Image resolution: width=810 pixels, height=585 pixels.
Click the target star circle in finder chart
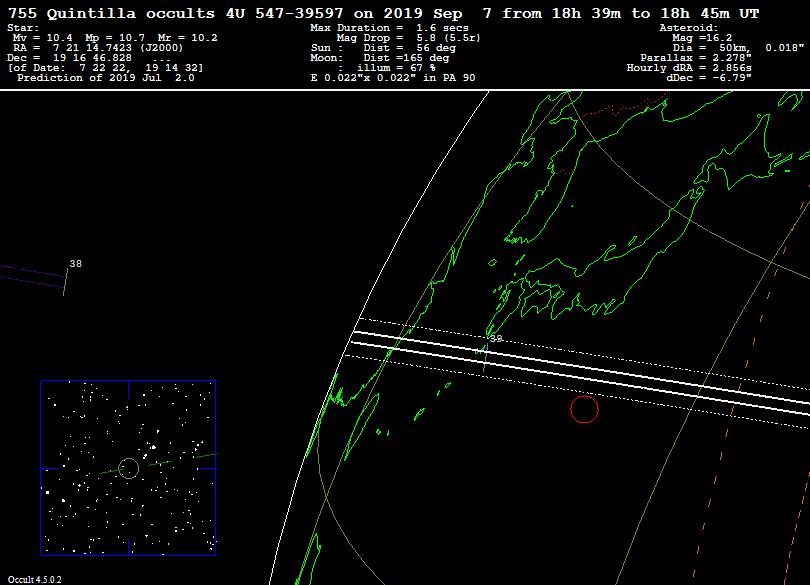[129, 469]
